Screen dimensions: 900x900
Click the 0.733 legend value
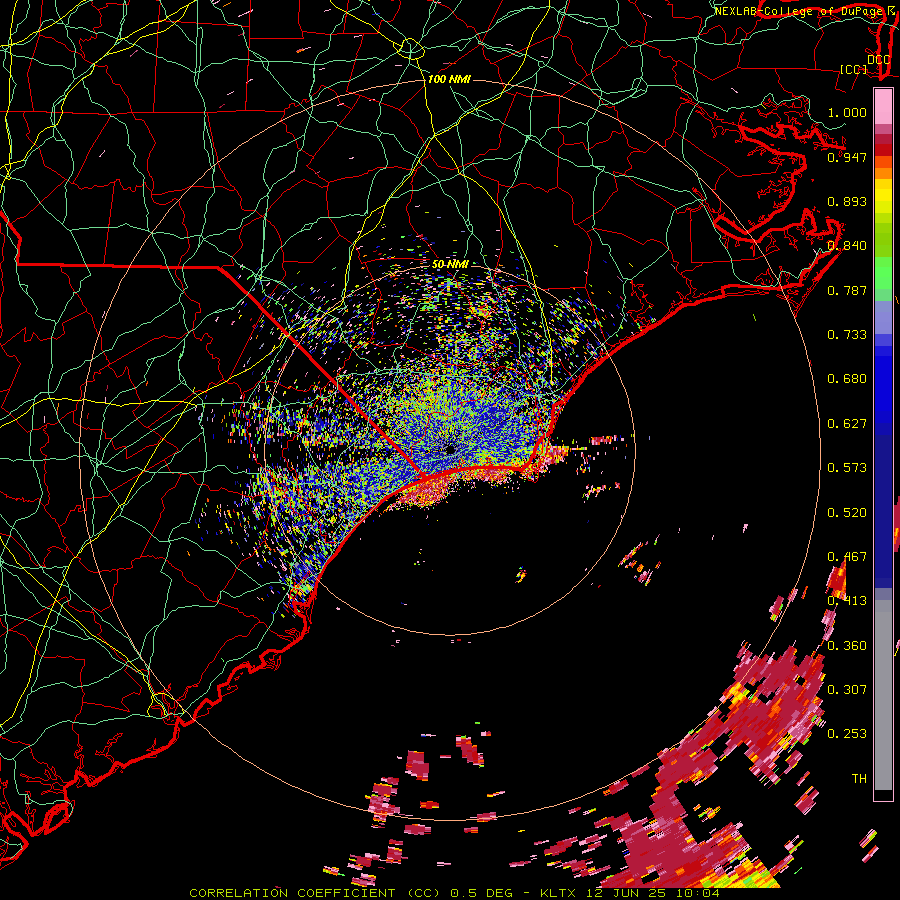(x=847, y=334)
